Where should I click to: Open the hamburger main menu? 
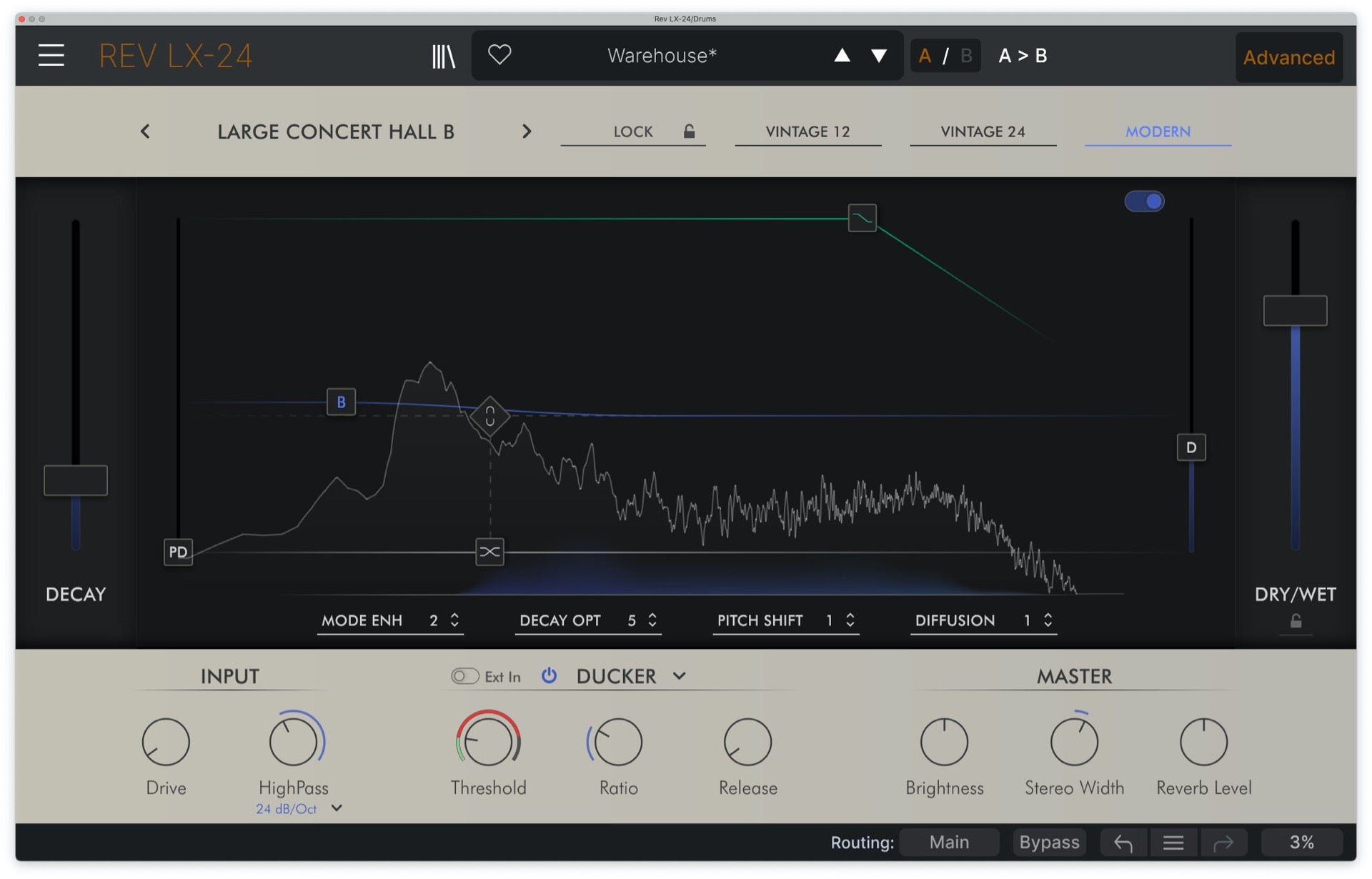click(x=51, y=55)
